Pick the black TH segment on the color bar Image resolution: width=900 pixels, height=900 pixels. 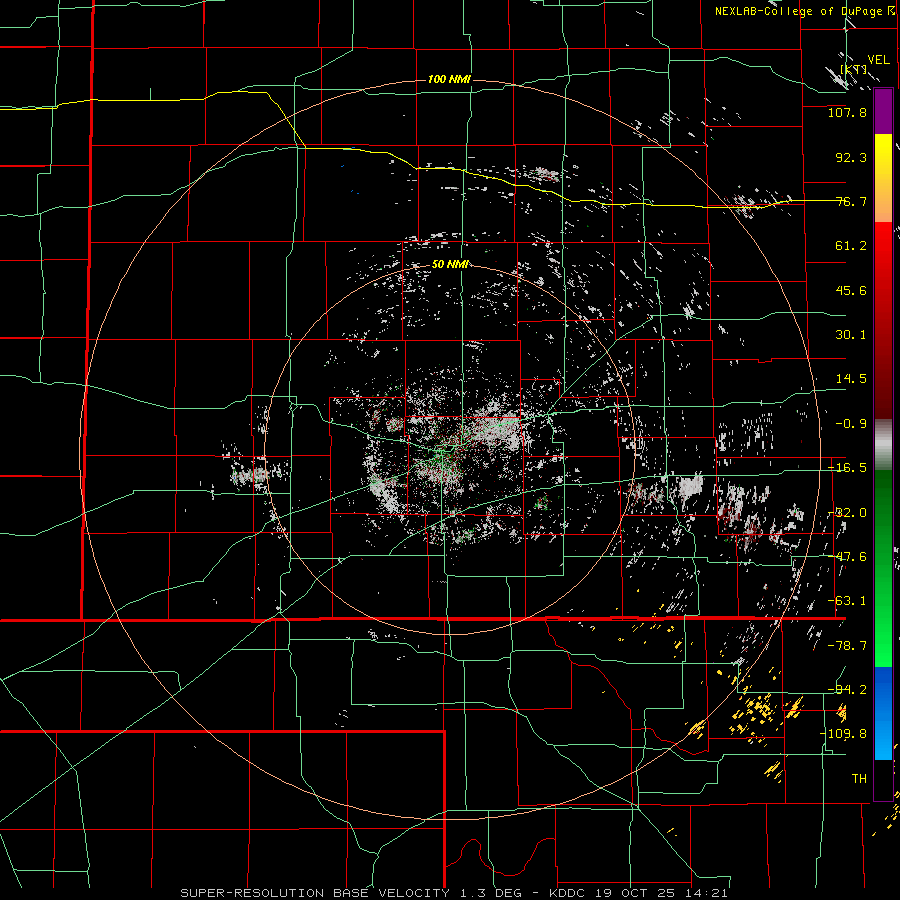pos(883,780)
